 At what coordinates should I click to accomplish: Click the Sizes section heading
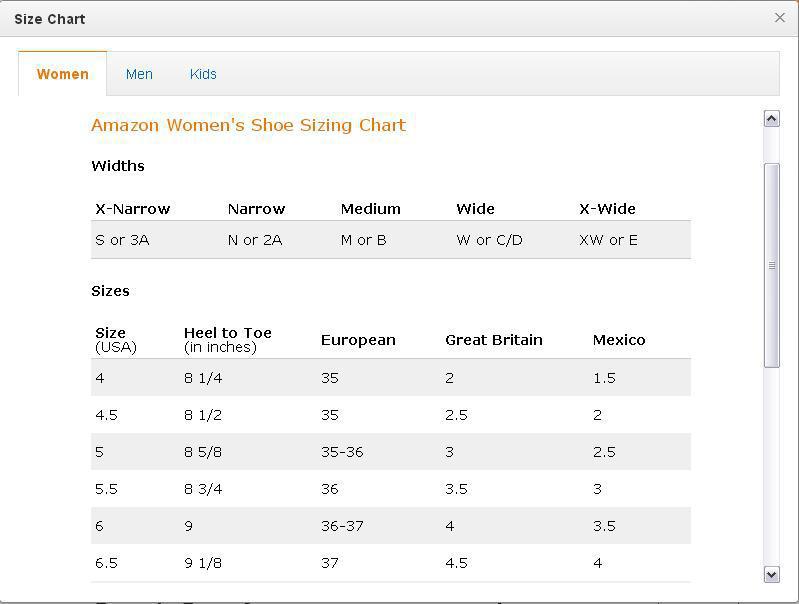(x=110, y=291)
